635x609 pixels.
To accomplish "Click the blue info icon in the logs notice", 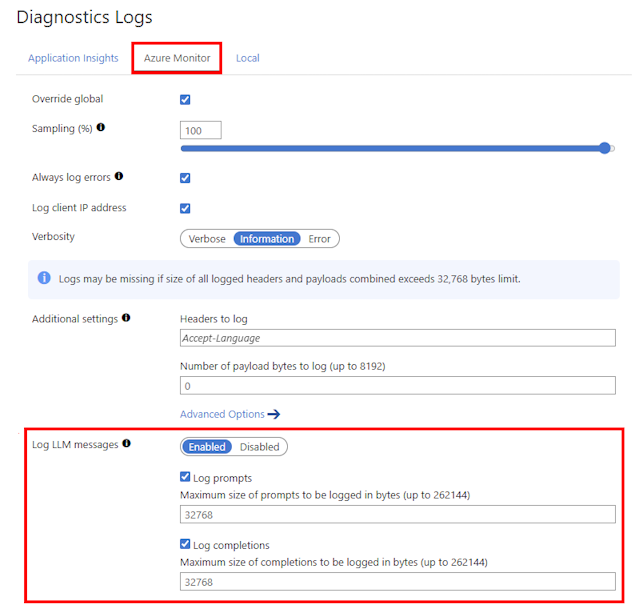I will pyautogui.click(x=43, y=278).
